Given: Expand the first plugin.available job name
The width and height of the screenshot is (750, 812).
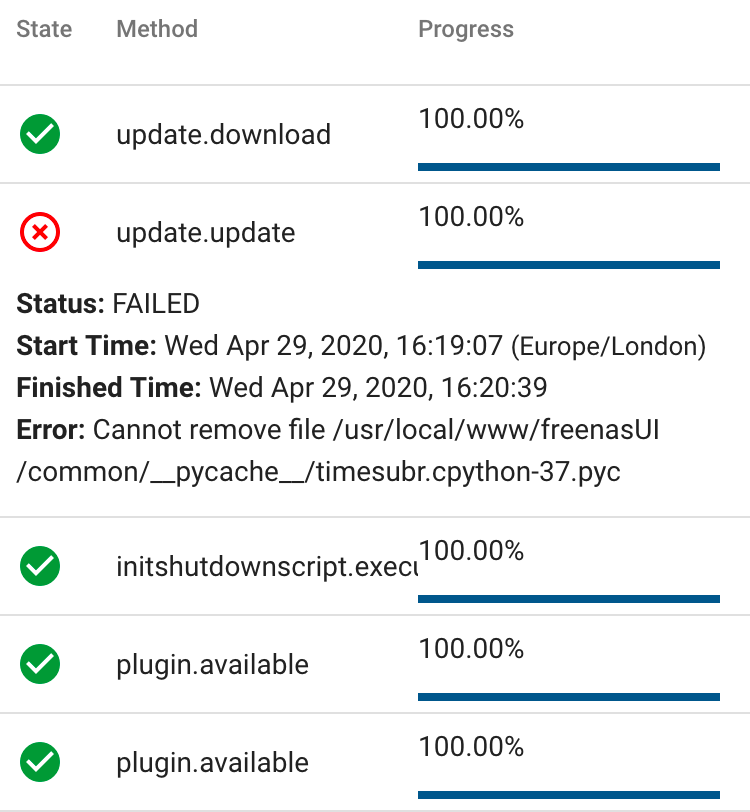Looking at the screenshot, I should (212, 665).
